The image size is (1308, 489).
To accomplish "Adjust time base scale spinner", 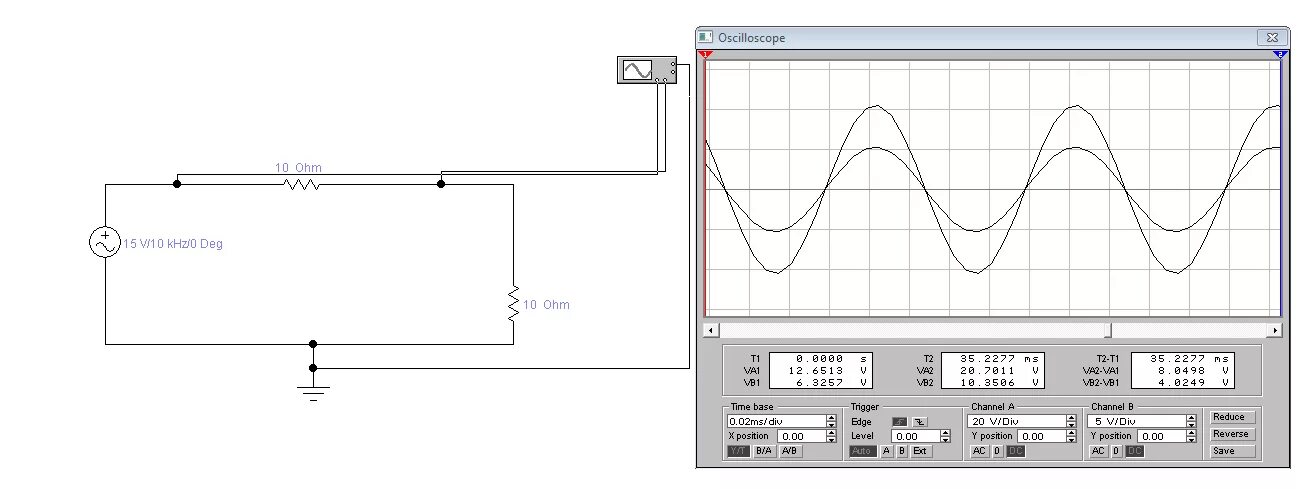I will coord(832,422).
